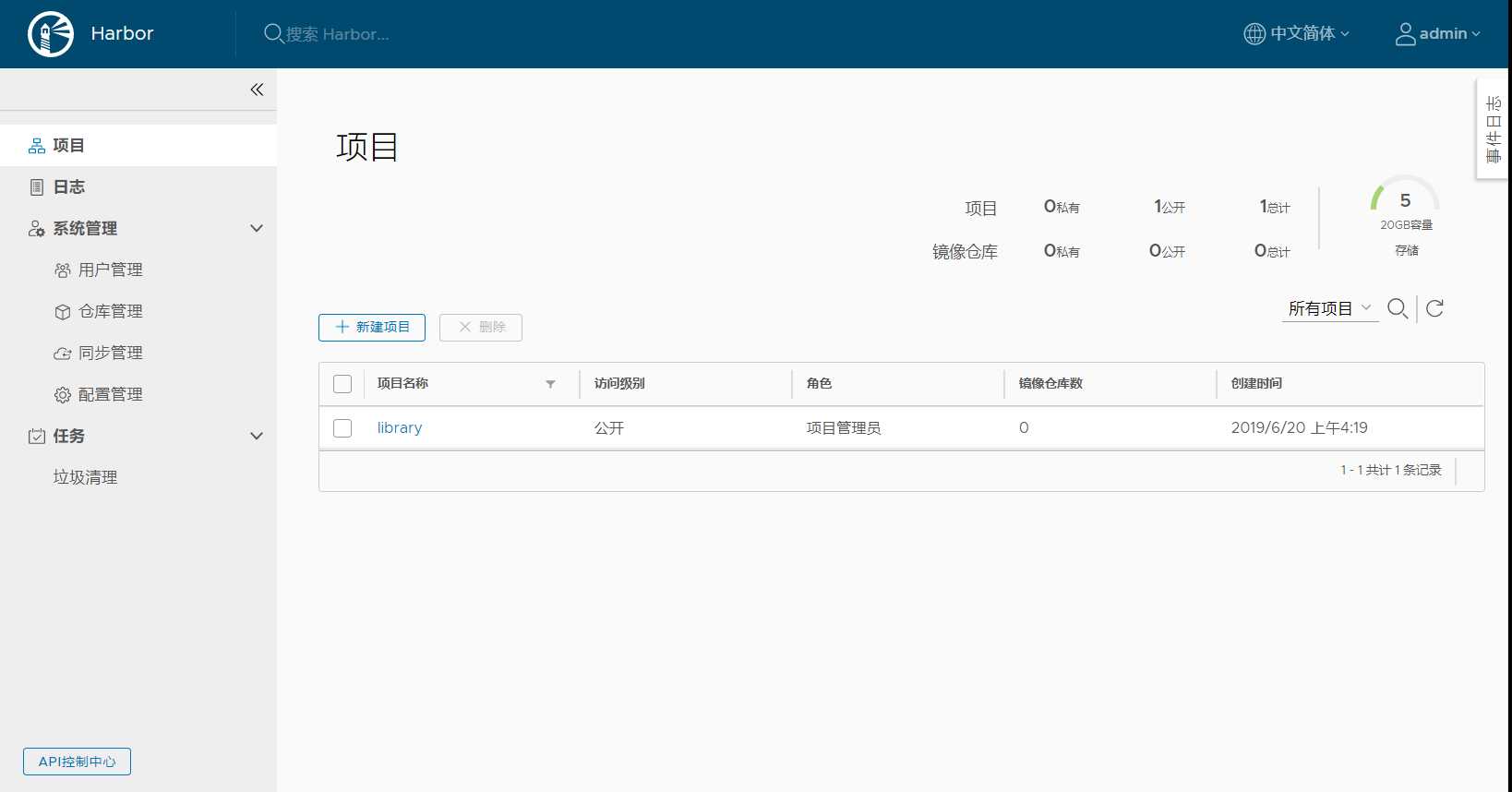
Task: Sort by 访问级别 column header
Action: click(619, 384)
